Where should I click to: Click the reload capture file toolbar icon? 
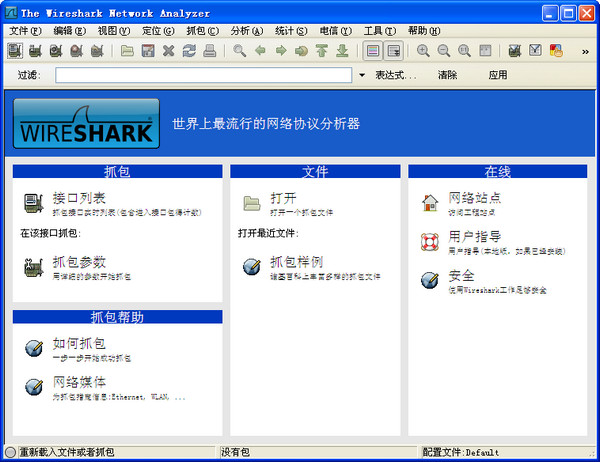[188, 51]
